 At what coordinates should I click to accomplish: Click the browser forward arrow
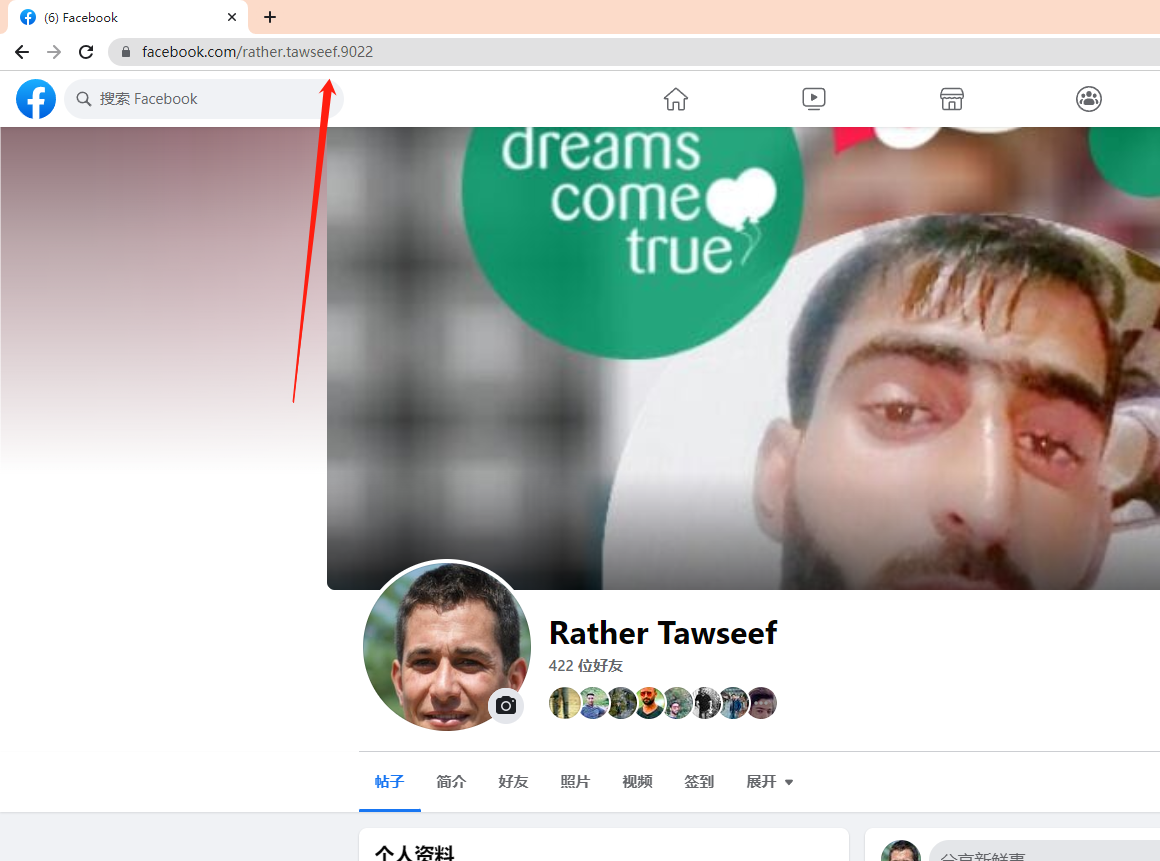(54, 52)
